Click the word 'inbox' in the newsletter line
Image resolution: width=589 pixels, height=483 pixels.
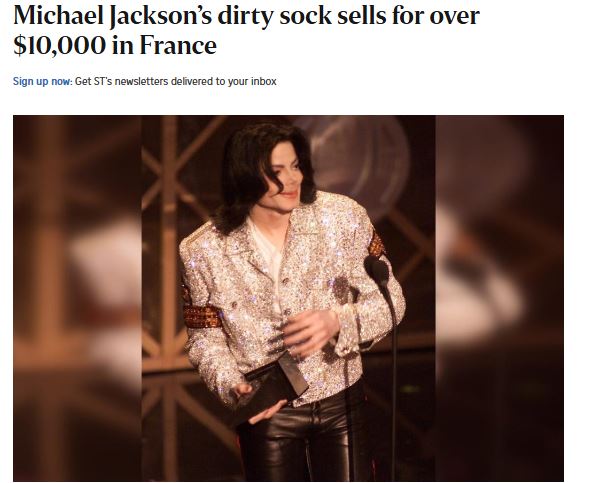[264, 81]
